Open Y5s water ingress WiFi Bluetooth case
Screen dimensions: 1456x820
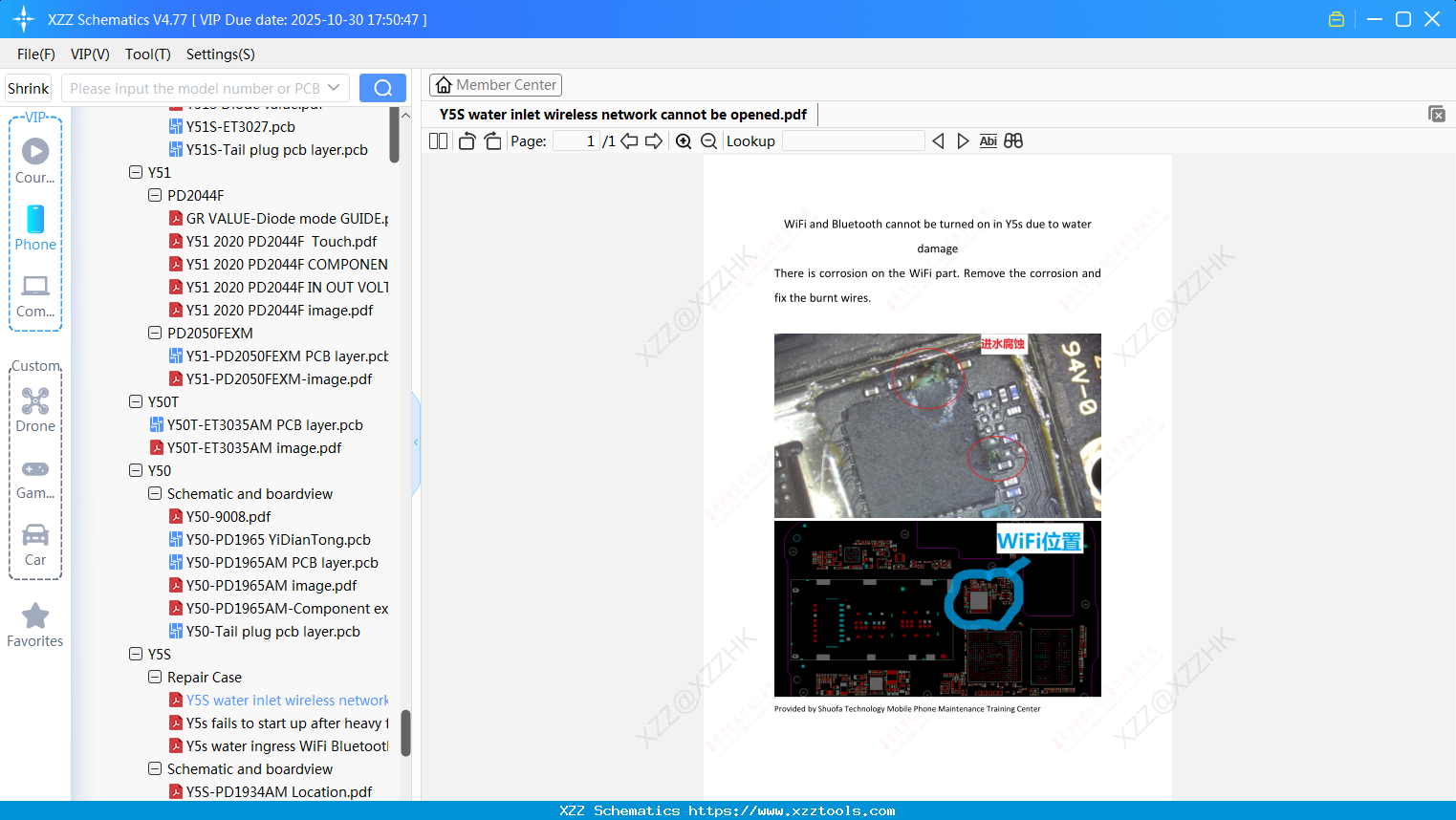pyautogui.click(x=287, y=745)
